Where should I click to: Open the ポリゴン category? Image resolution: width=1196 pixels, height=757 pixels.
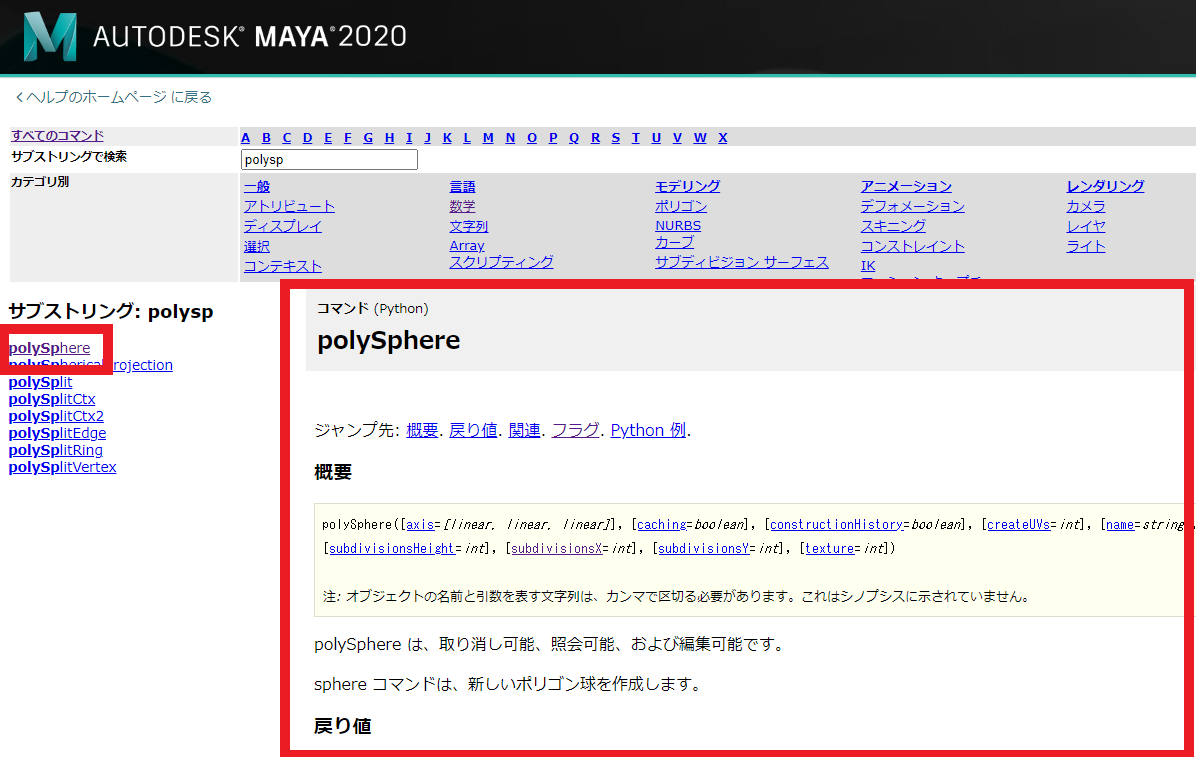[x=681, y=206]
